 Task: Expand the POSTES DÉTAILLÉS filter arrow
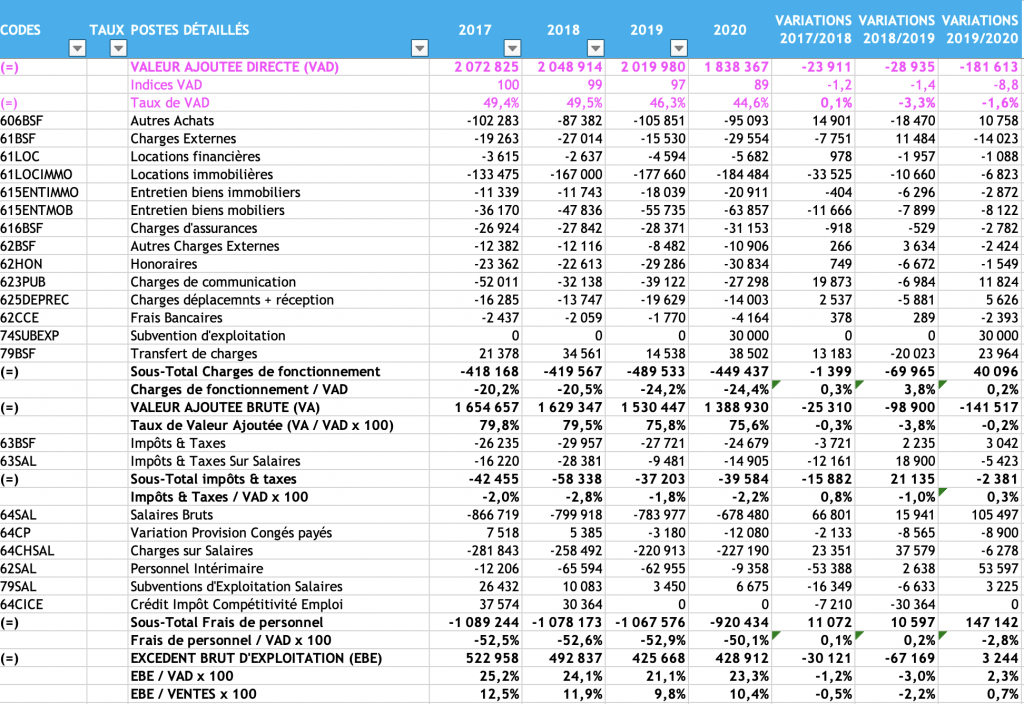click(418, 48)
